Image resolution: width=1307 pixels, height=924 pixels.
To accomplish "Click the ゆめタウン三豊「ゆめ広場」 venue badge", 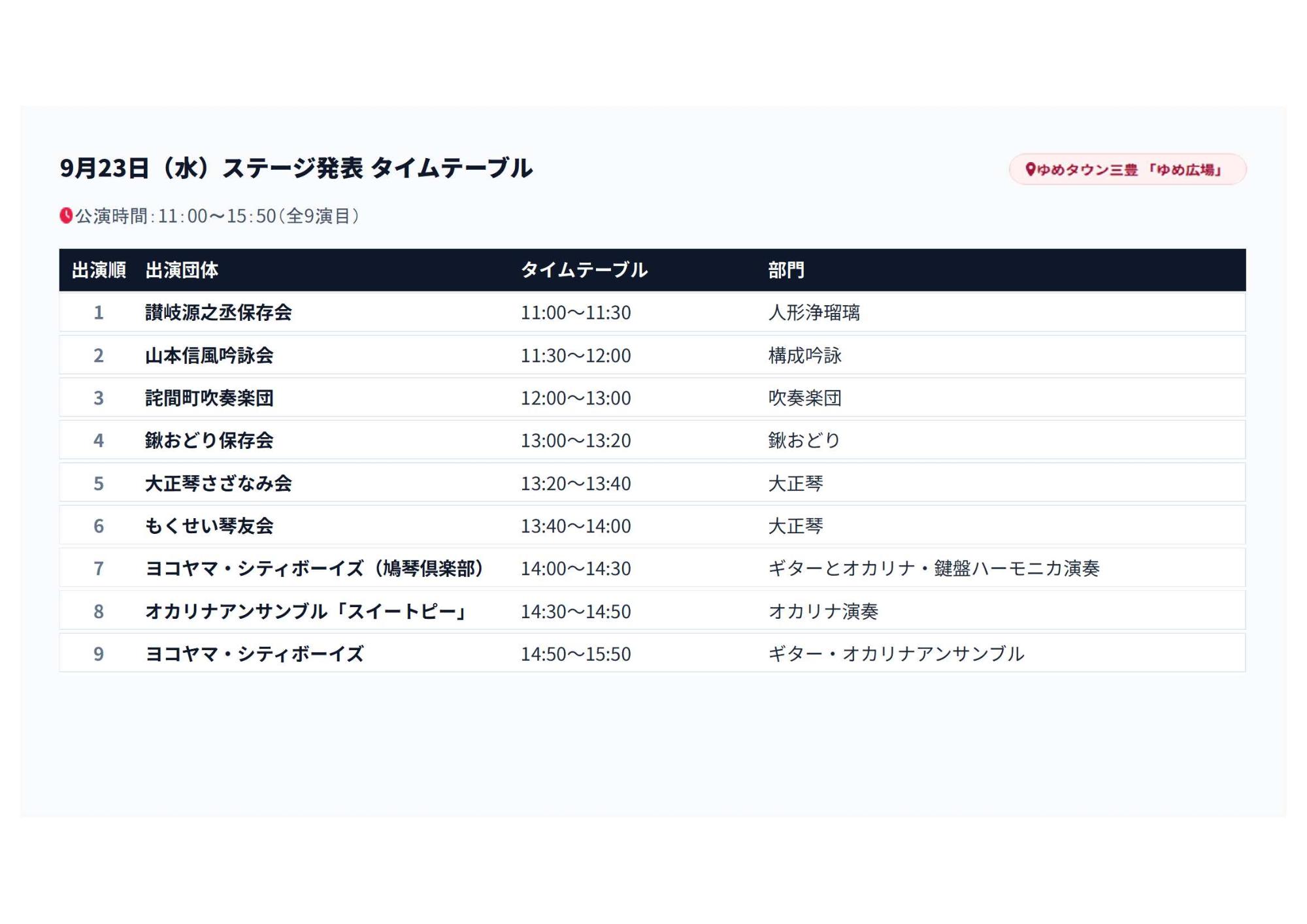I will [x=1127, y=169].
